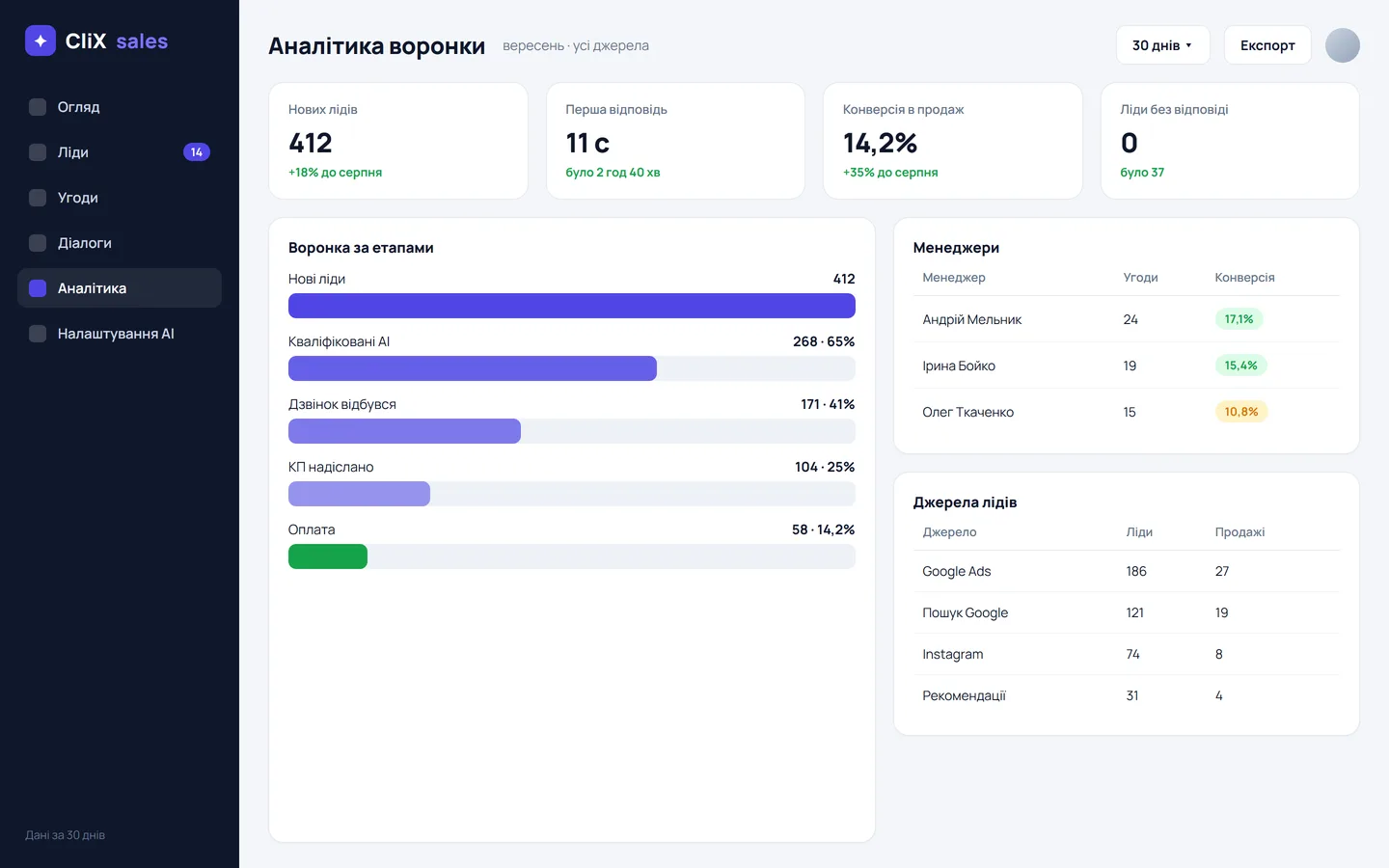This screenshot has height=868, width=1389.
Task: Click the Угоди sidebar icon
Action: [38, 198]
